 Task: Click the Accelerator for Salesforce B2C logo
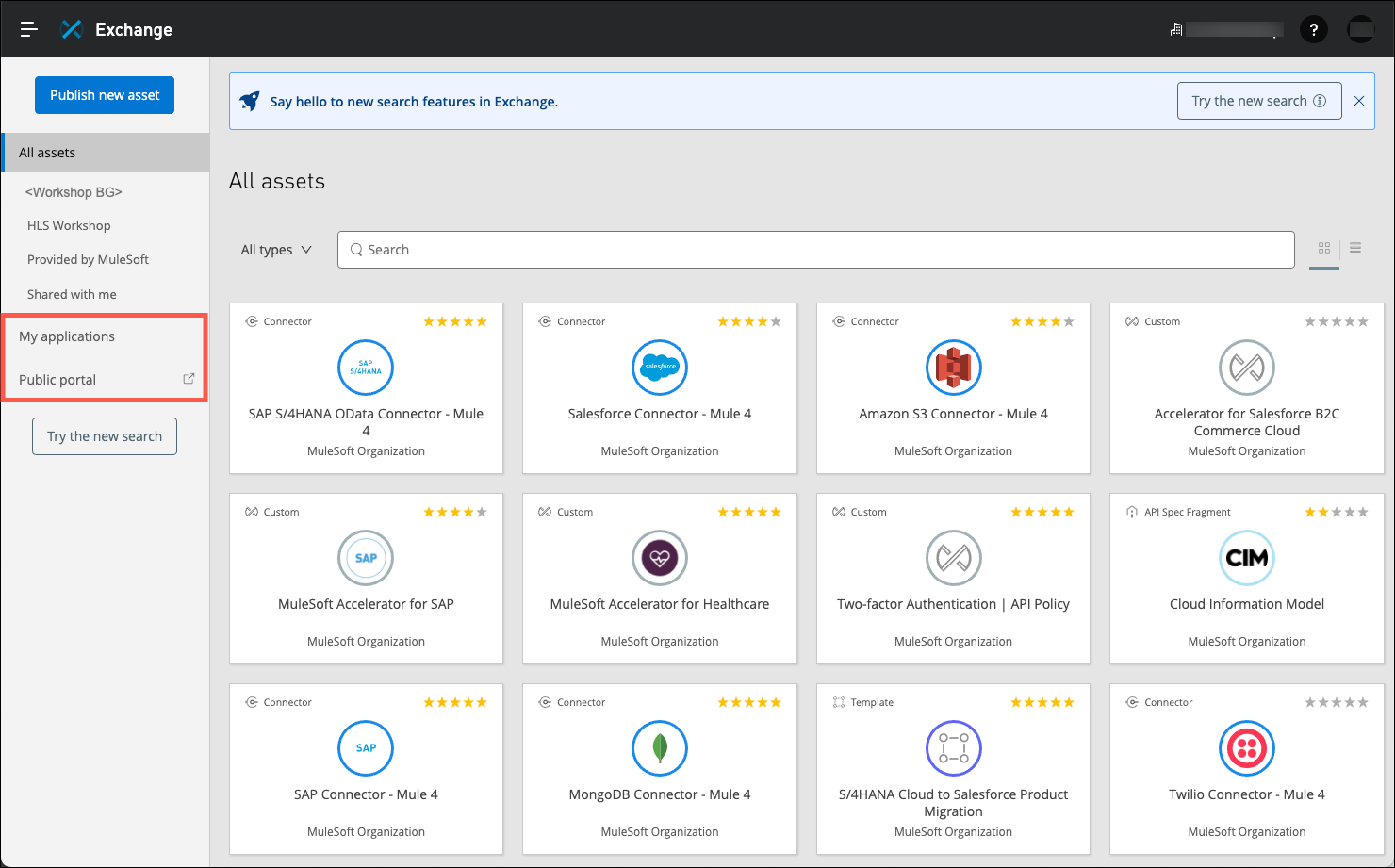tap(1247, 368)
